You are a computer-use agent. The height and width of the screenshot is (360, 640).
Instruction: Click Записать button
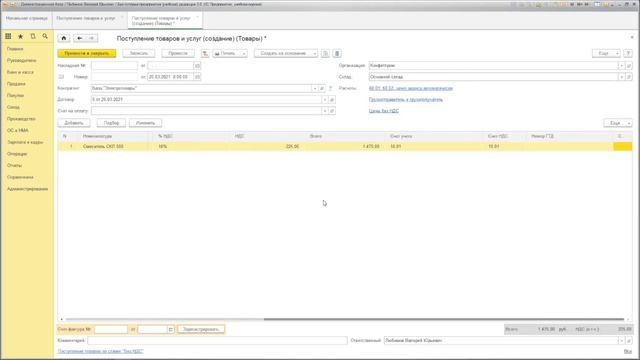(139, 53)
